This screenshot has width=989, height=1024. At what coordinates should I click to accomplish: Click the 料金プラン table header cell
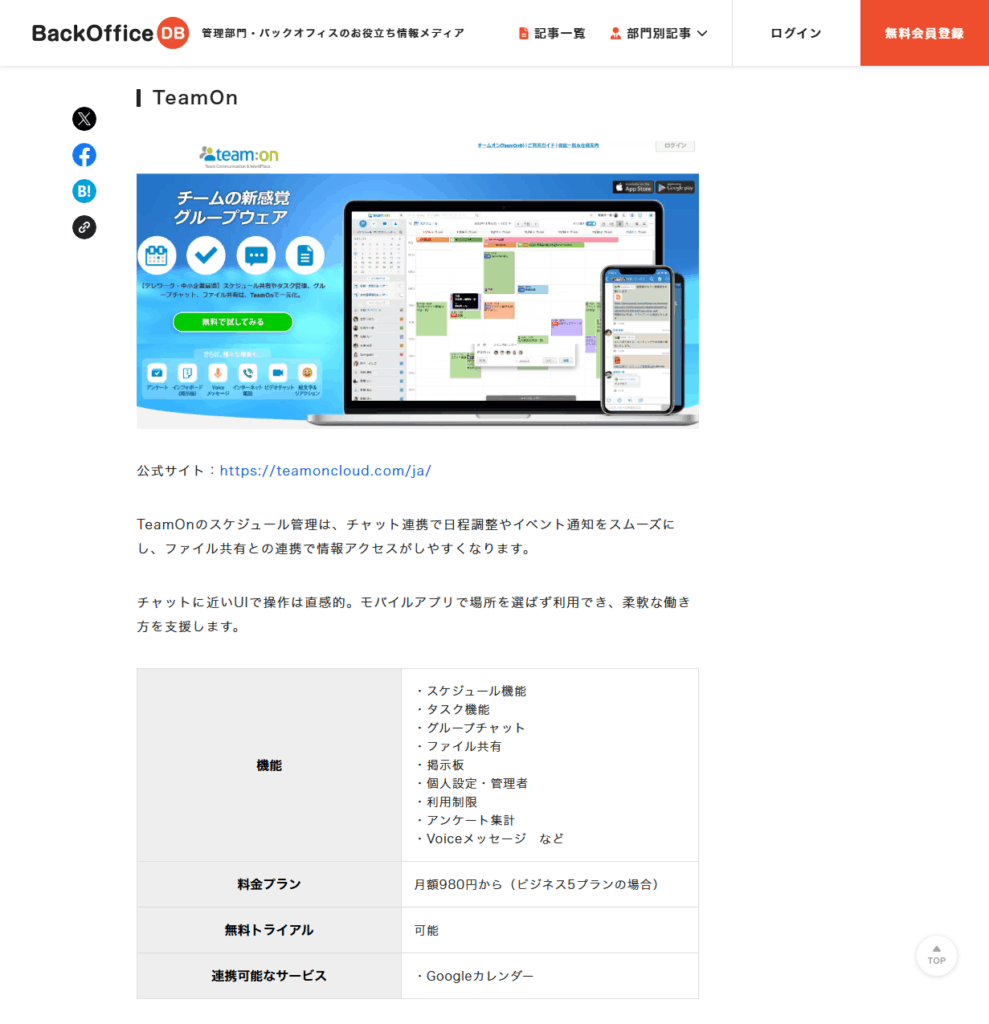point(269,884)
